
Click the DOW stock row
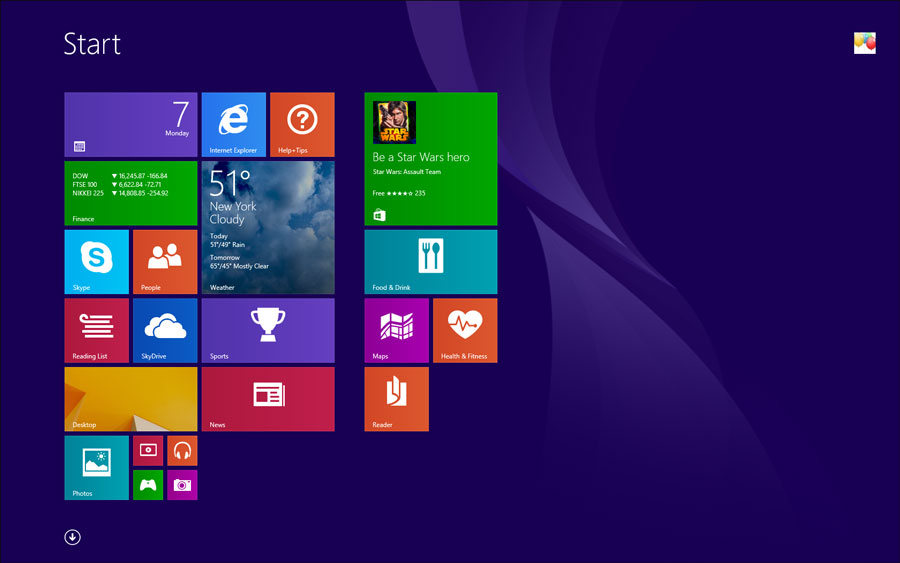121,176
